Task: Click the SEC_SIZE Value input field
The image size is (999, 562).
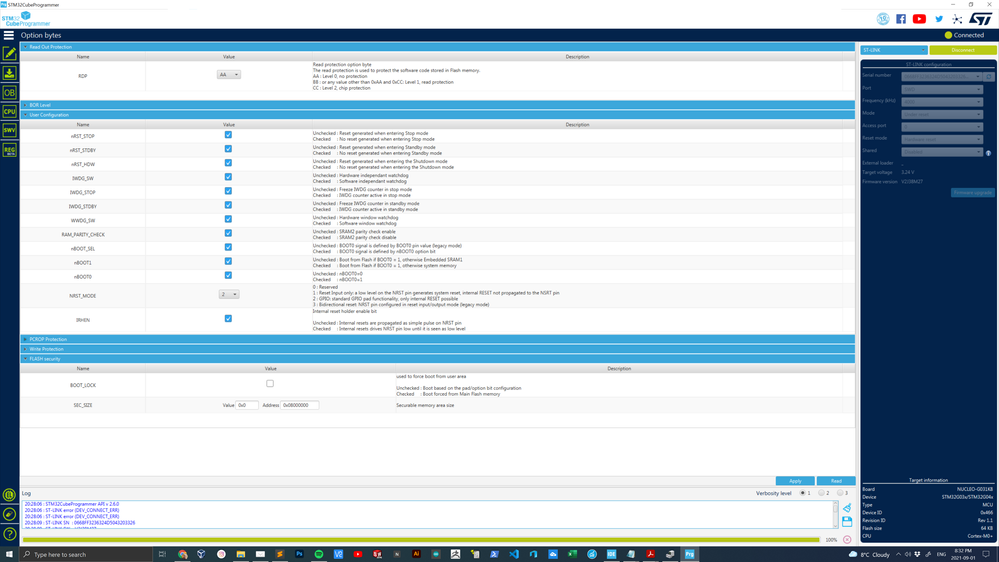Action: tap(247, 405)
